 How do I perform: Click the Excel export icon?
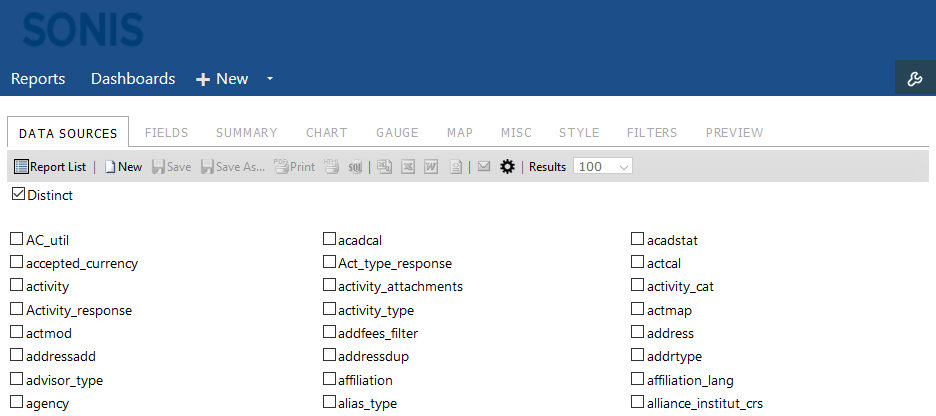[x=408, y=167]
